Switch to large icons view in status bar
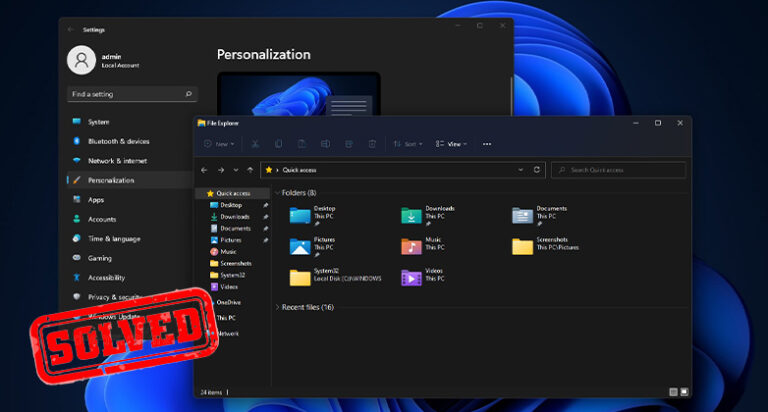The image size is (768, 412). pos(684,392)
